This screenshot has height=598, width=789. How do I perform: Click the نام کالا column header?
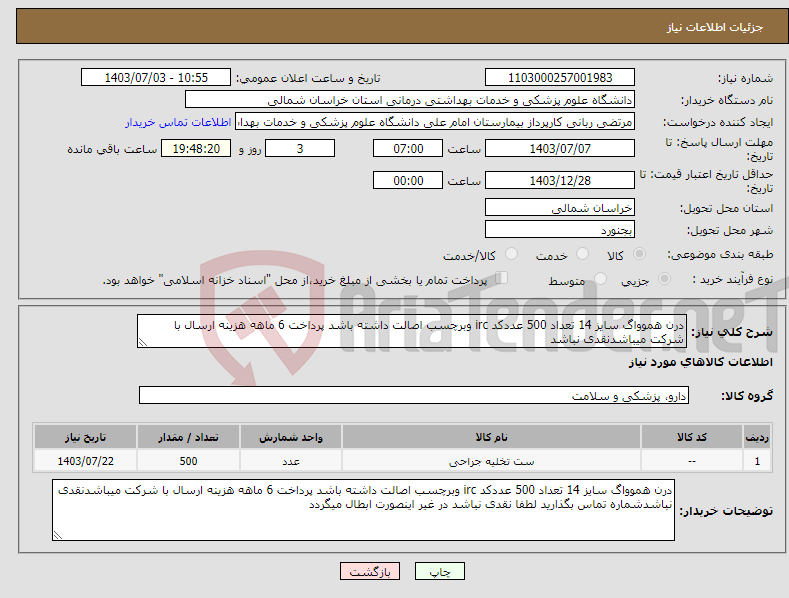coord(491,437)
